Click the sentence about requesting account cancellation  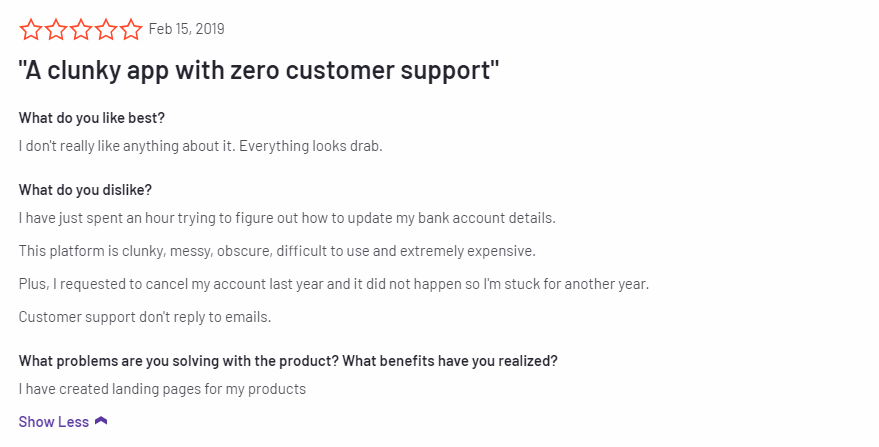click(334, 284)
